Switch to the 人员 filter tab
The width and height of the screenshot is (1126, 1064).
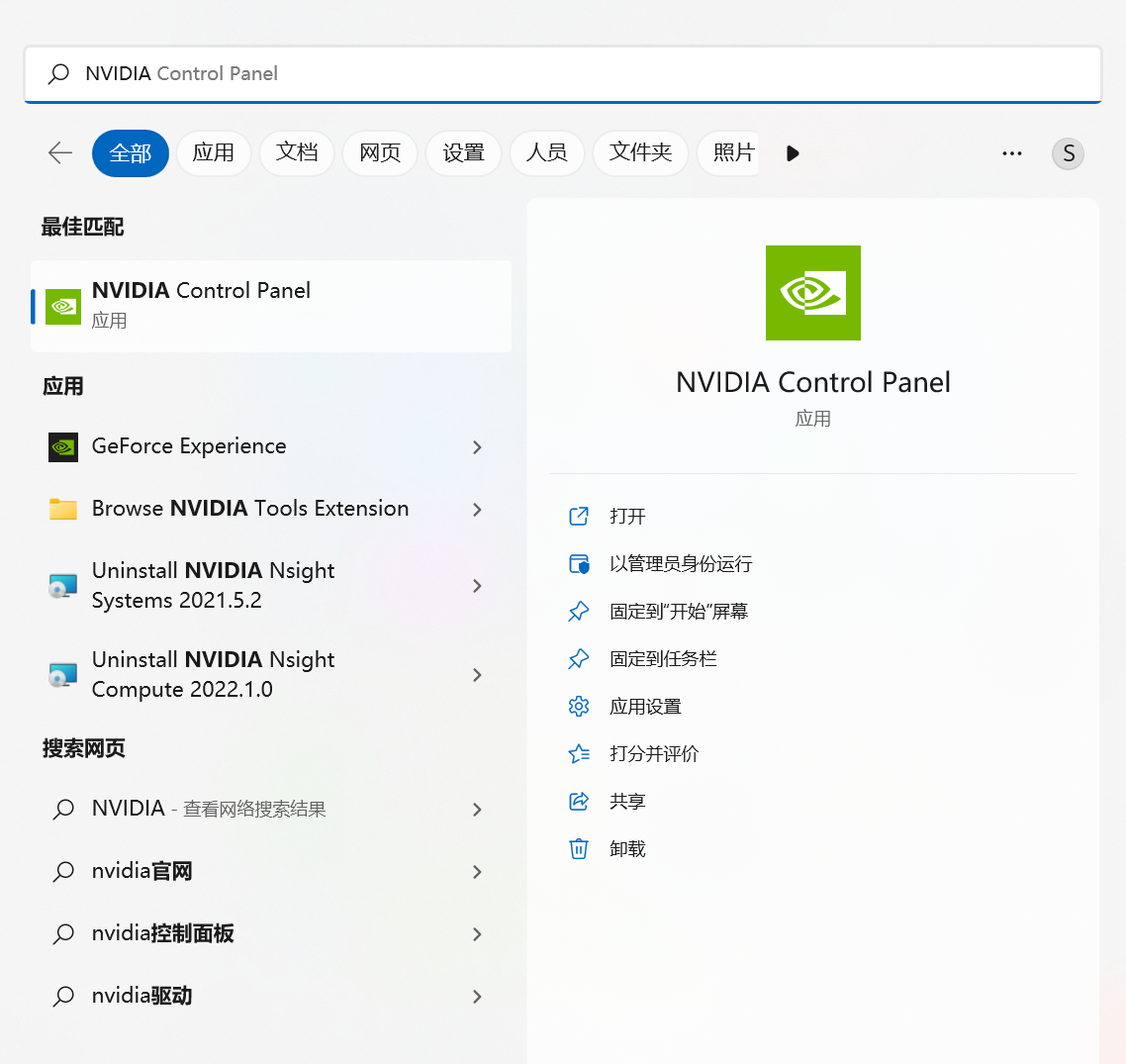click(546, 153)
